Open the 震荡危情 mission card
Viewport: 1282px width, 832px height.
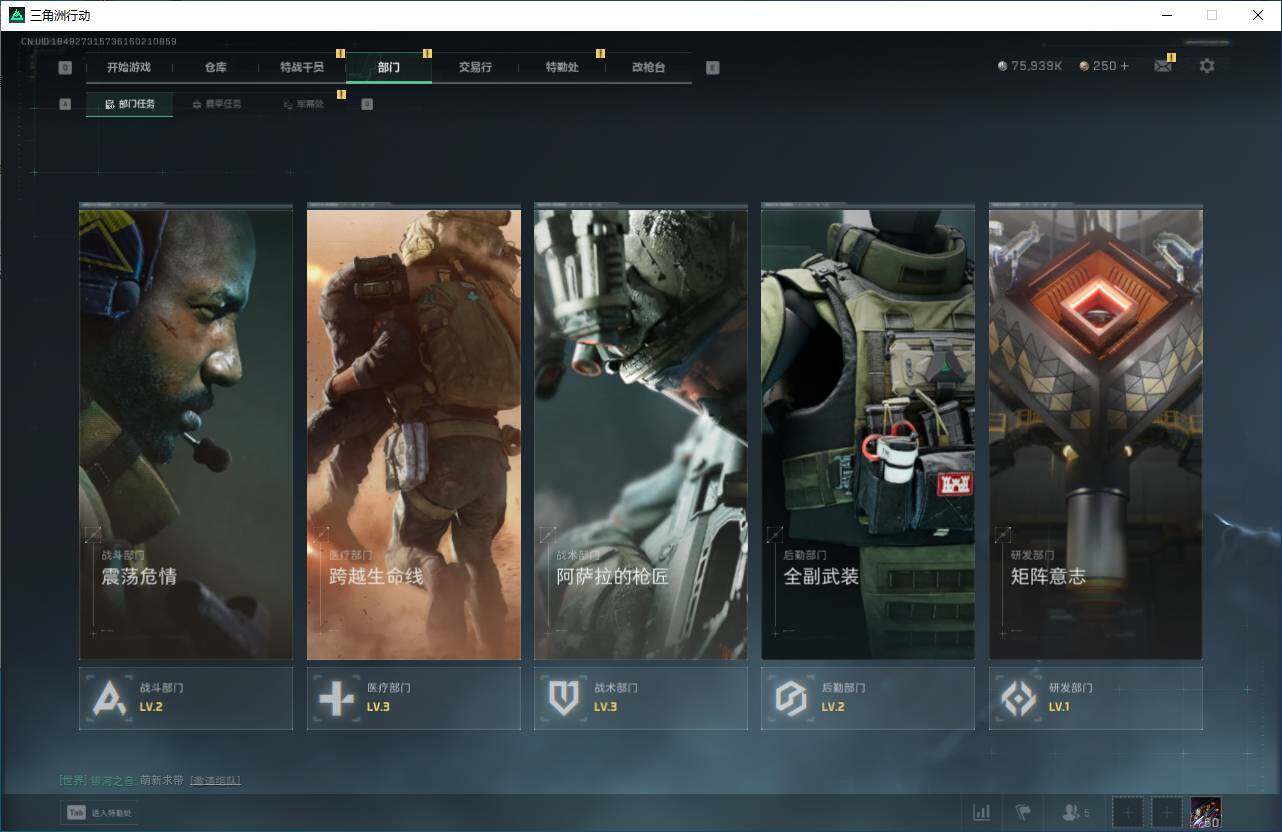186,432
